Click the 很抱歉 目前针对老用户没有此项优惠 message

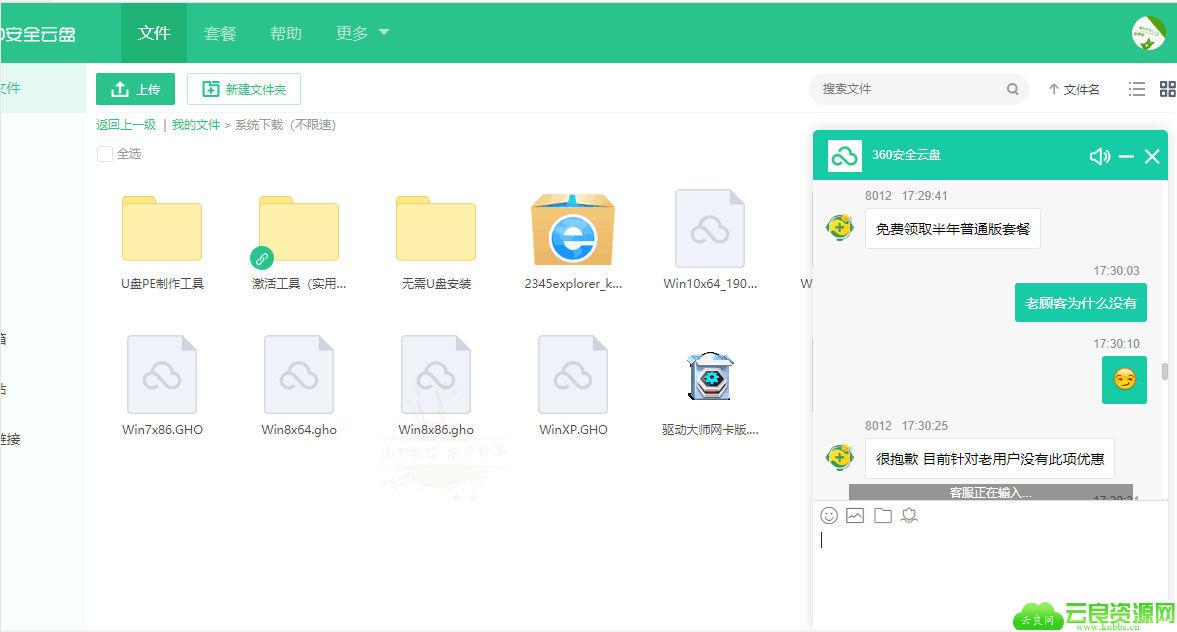pos(989,459)
